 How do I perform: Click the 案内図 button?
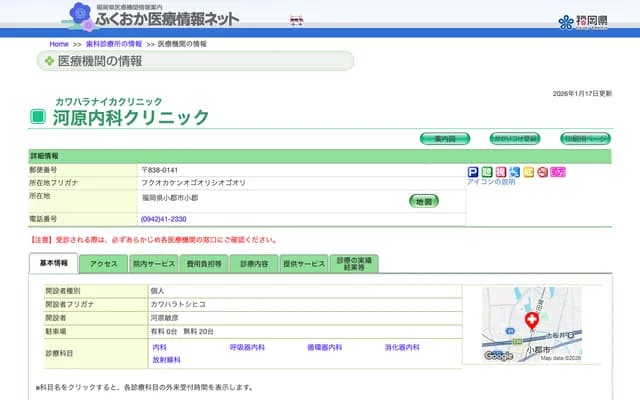click(x=445, y=138)
